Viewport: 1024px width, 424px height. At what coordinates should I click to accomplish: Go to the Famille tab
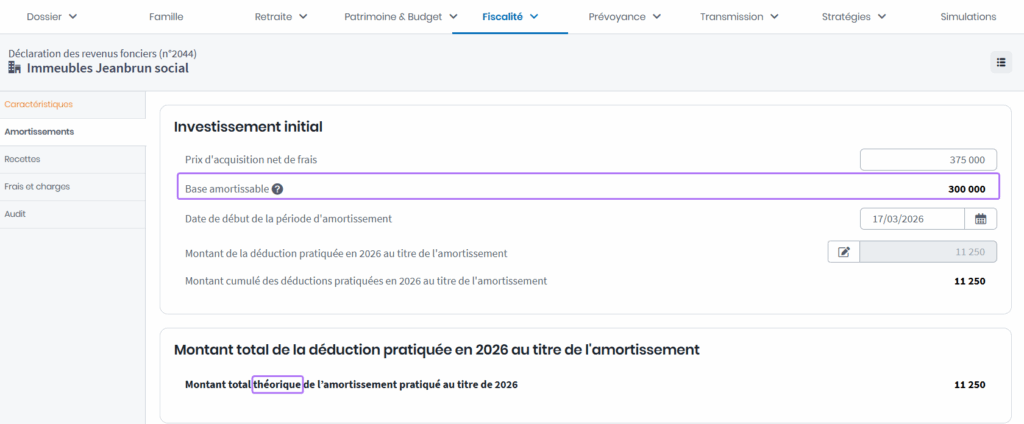(x=166, y=17)
